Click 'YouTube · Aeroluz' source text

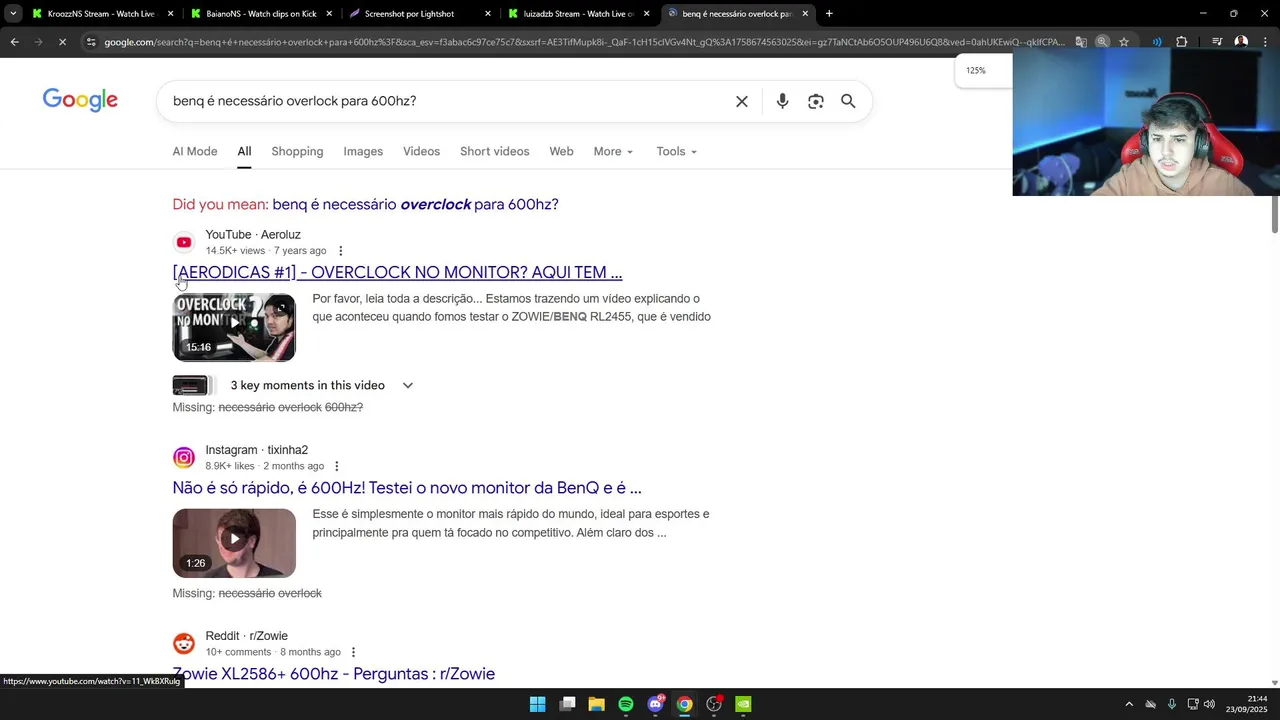253,235
